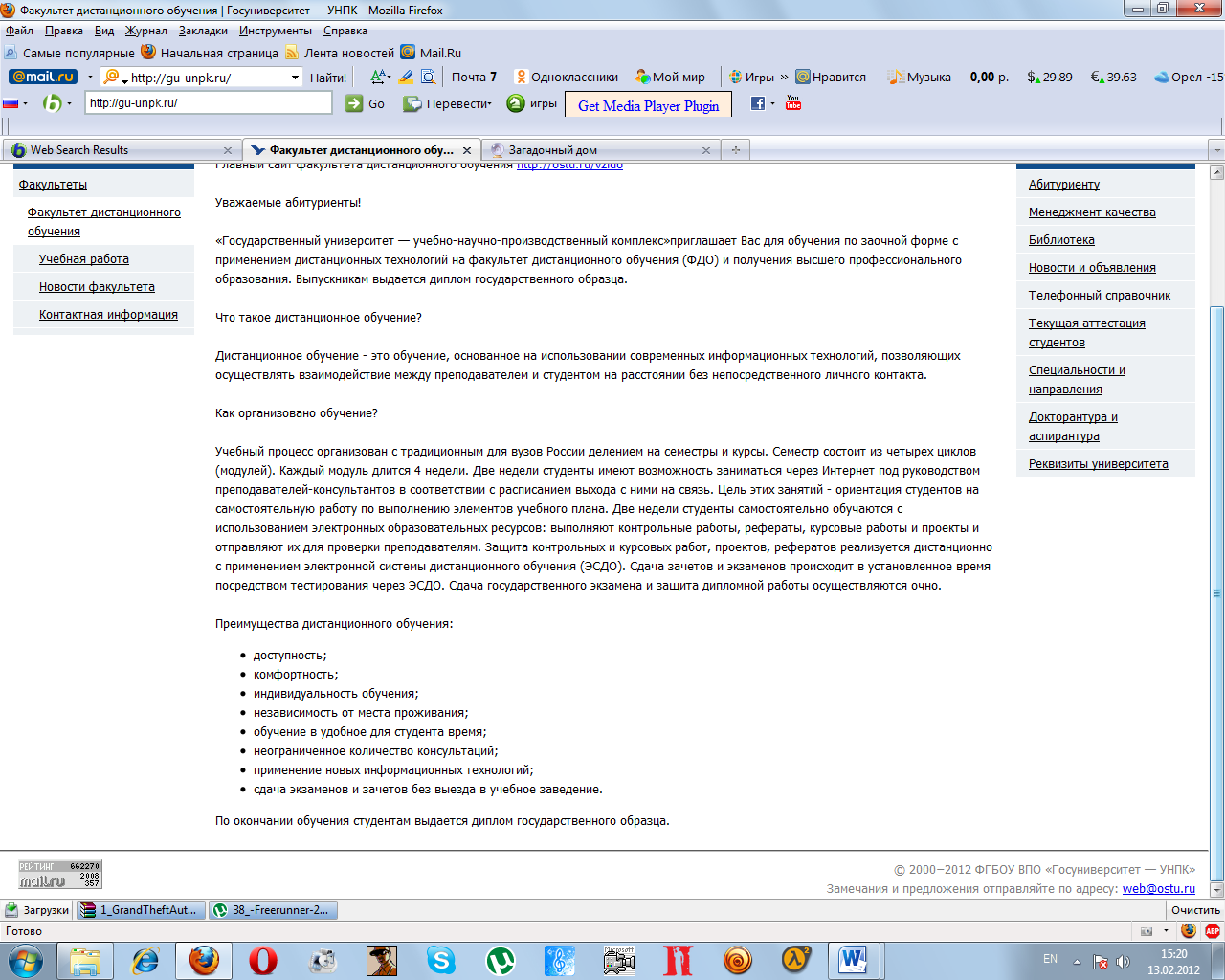Click the Почта 7 mail counter
The height and width of the screenshot is (980, 1225).
(x=474, y=77)
